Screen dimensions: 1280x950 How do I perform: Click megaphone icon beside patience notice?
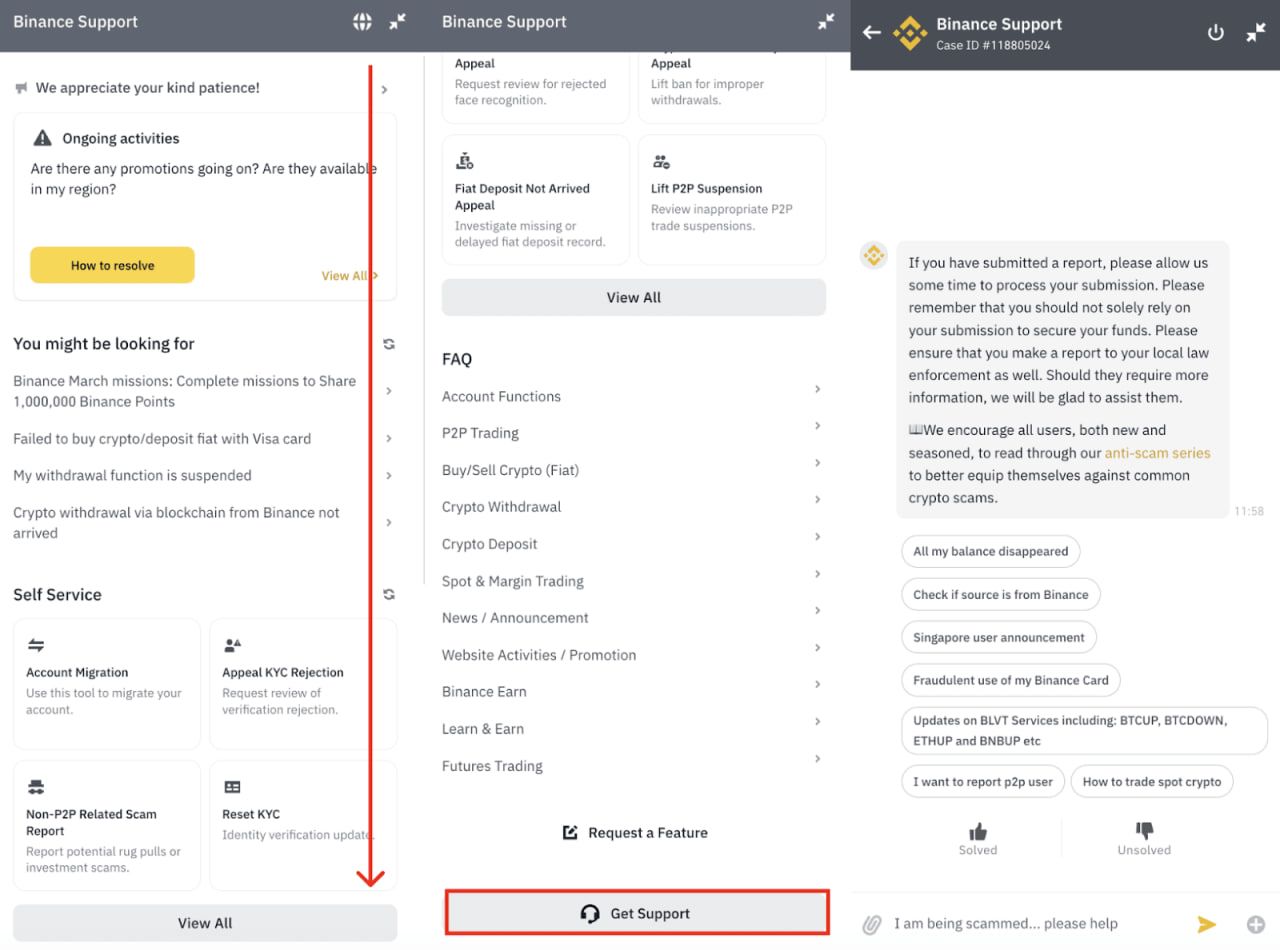click(x=21, y=88)
